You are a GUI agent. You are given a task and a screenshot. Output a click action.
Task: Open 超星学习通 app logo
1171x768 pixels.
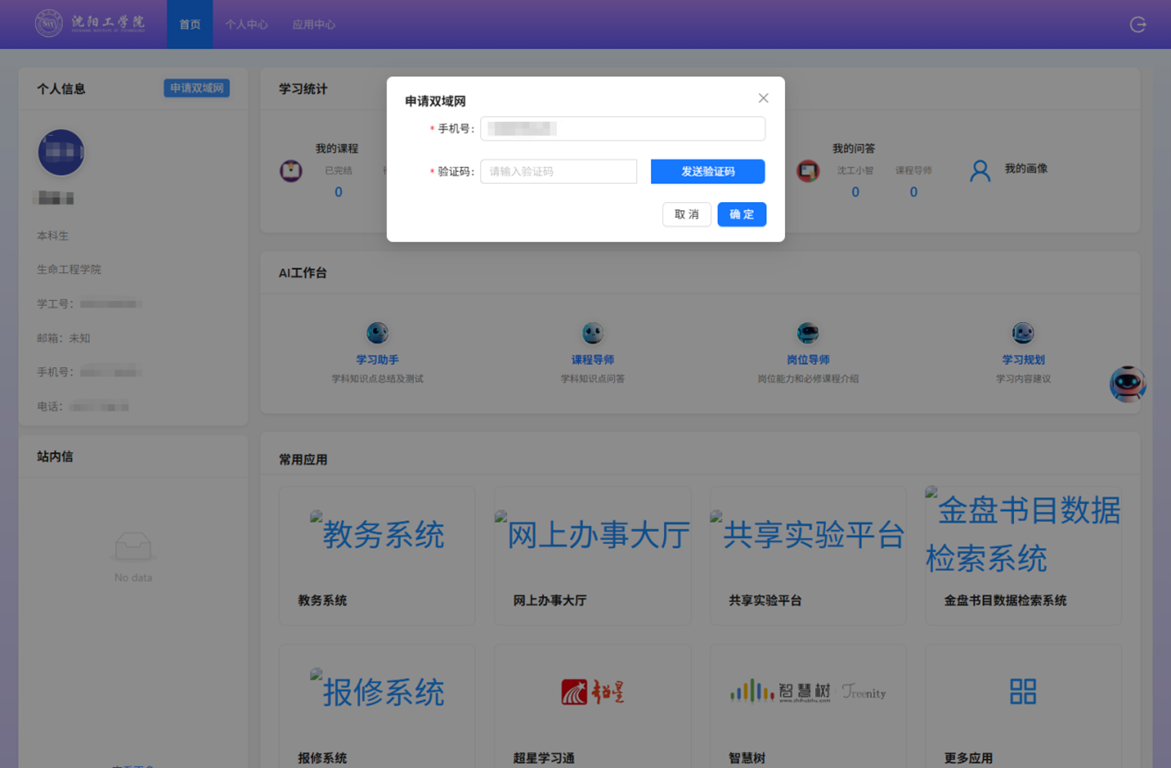592,691
